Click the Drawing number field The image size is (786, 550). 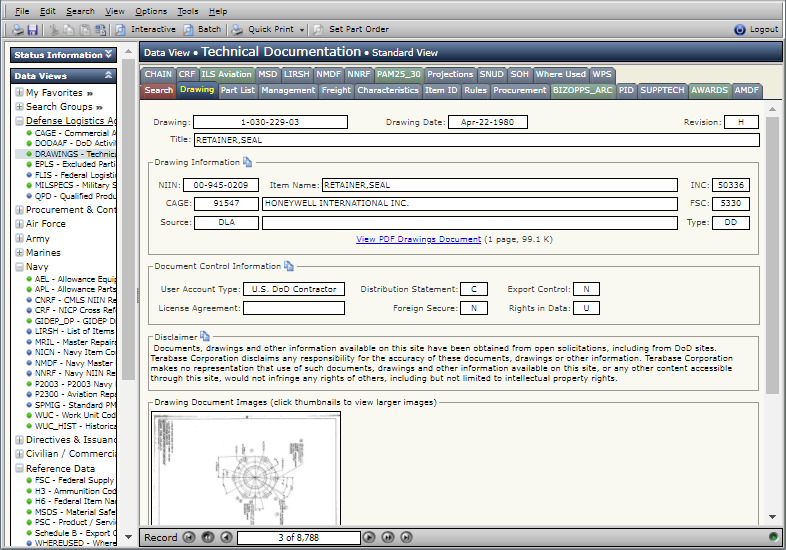point(270,122)
